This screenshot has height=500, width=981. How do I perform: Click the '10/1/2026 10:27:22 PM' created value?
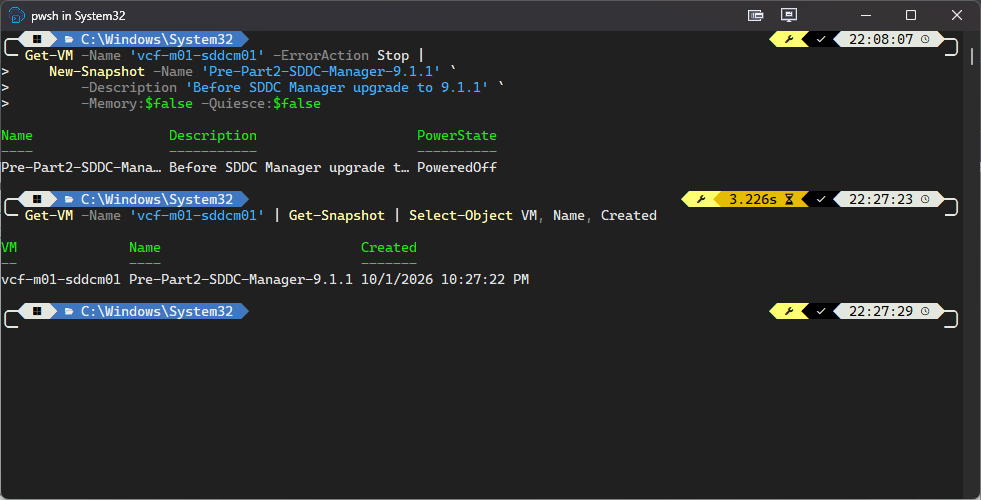pos(445,279)
